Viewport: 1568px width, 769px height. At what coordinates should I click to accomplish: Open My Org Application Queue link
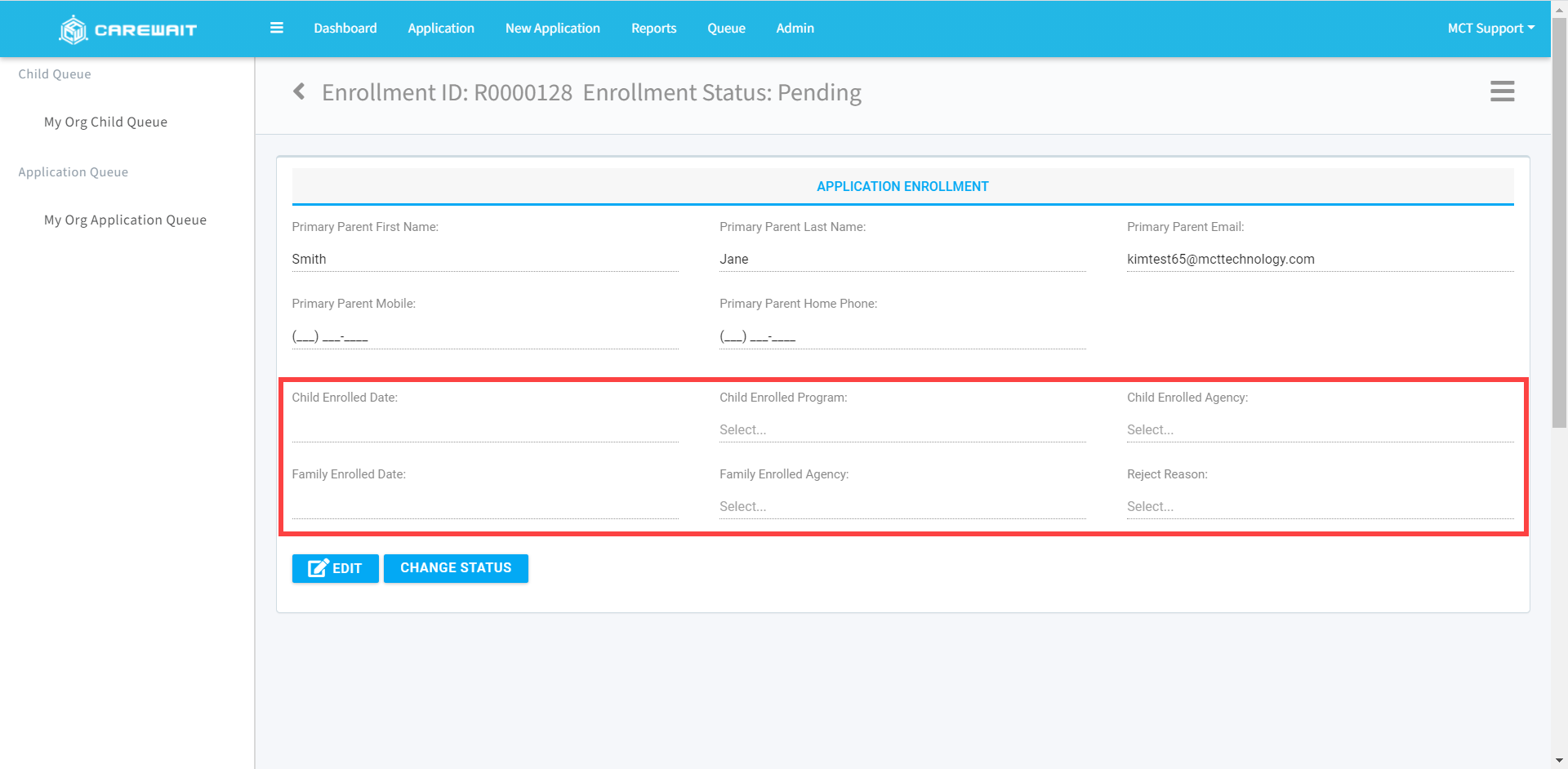pyautogui.click(x=125, y=220)
